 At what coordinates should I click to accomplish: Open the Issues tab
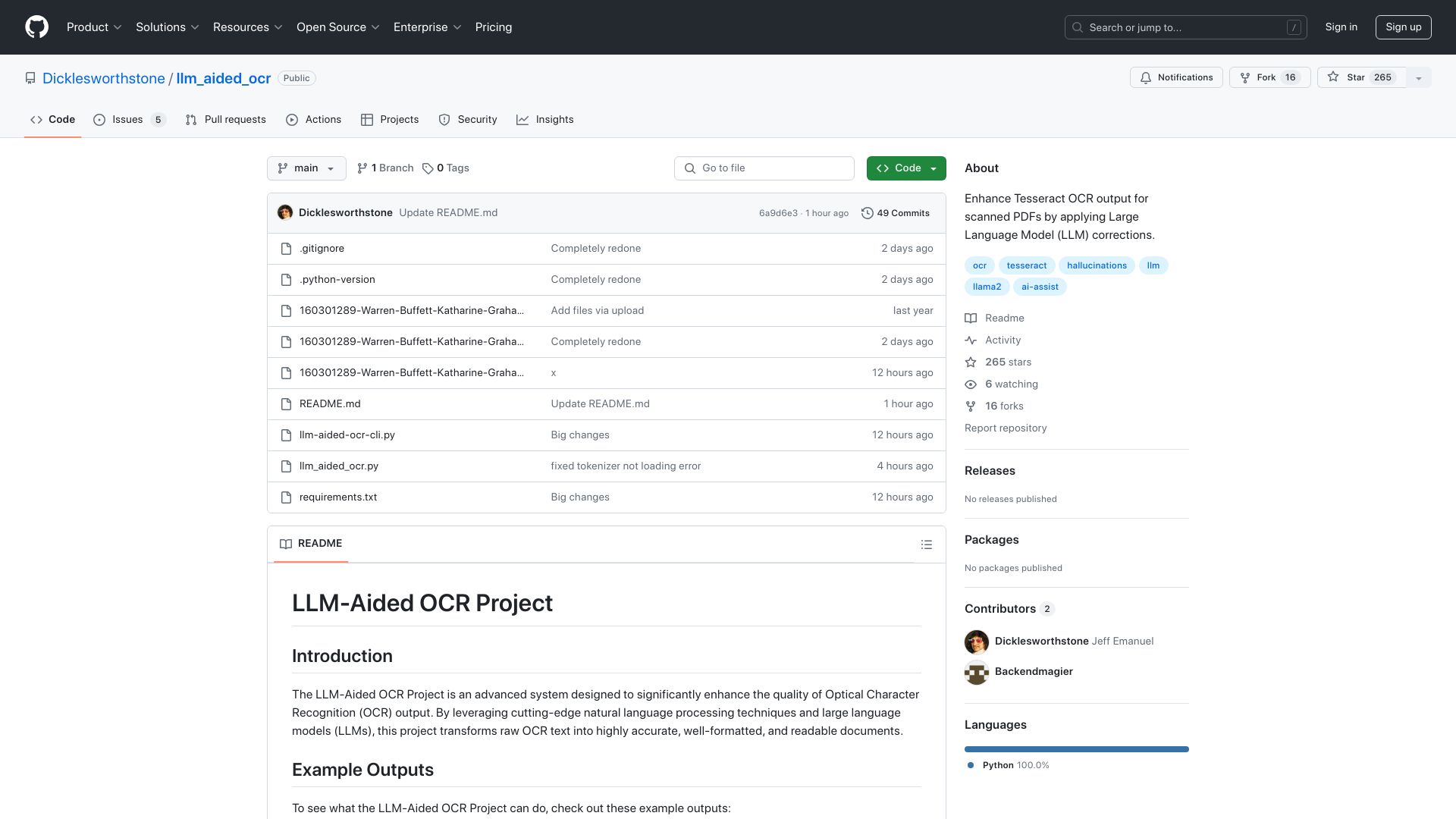point(129,120)
